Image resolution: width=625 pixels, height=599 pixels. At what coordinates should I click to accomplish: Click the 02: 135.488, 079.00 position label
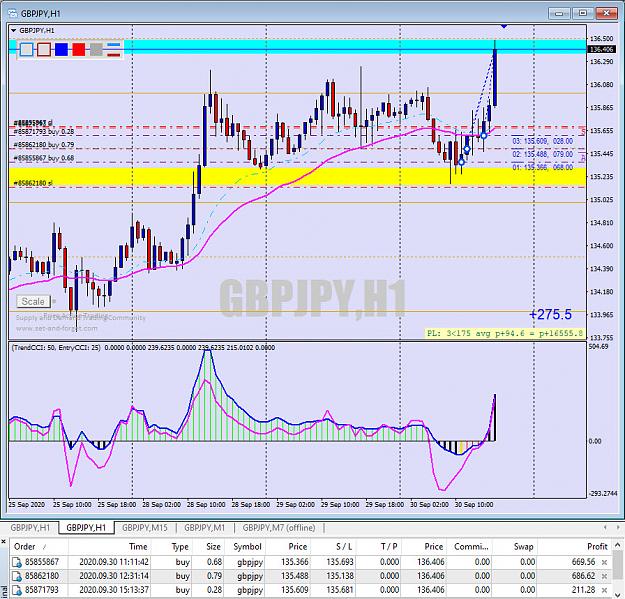(x=542, y=154)
